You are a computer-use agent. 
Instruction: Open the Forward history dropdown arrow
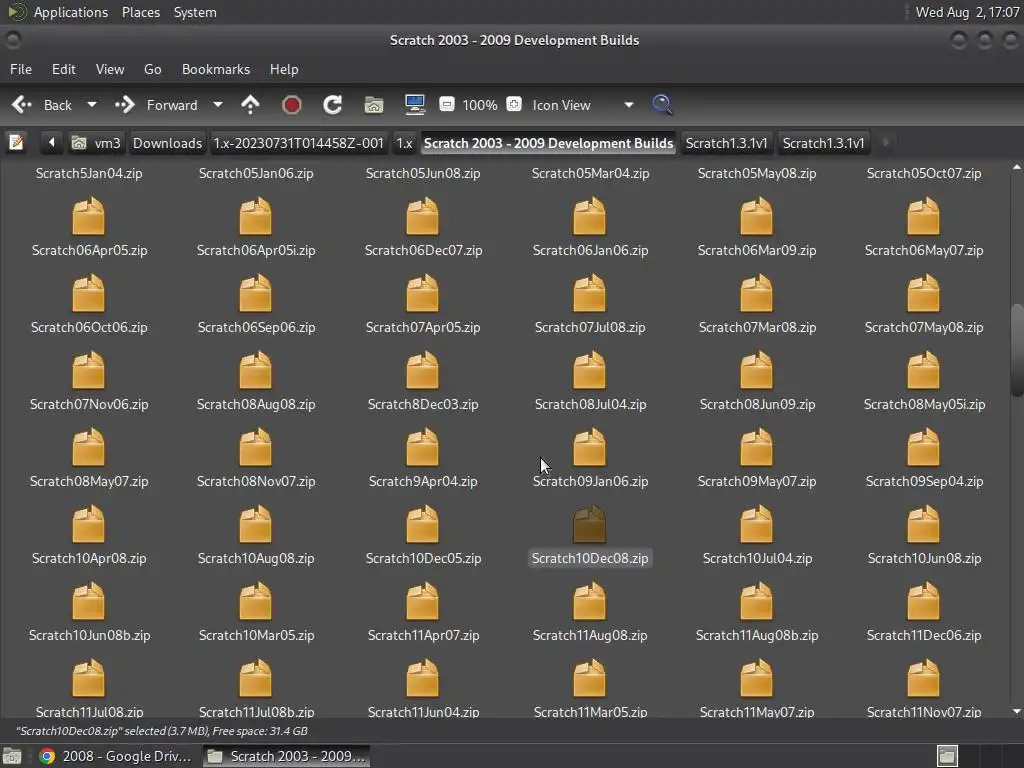[218, 104]
